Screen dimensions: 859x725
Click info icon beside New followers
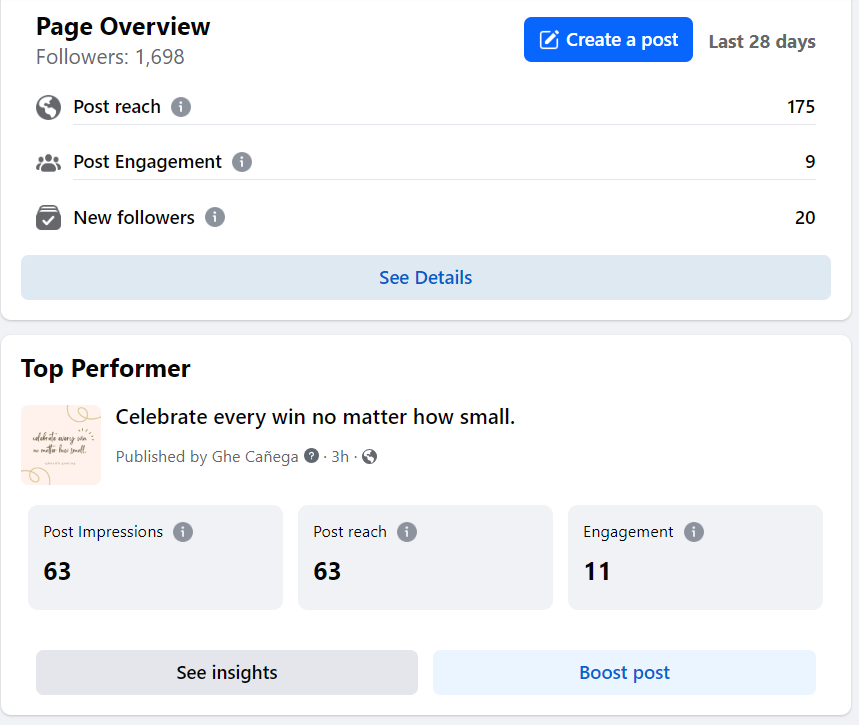[215, 218]
